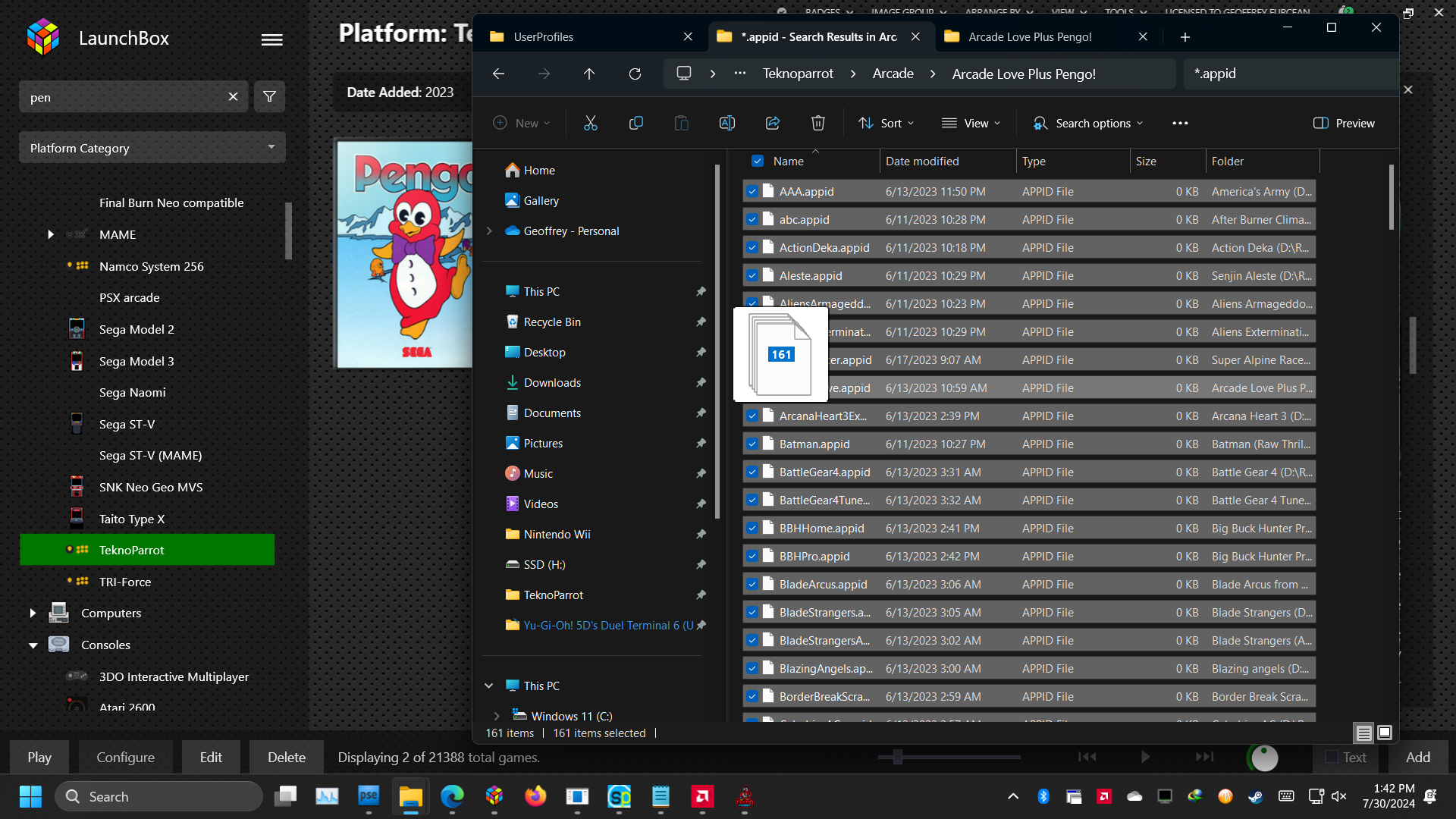Open the Search options dropdown
This screenshot has height=819, width=1456.
tap(1087, 123)
